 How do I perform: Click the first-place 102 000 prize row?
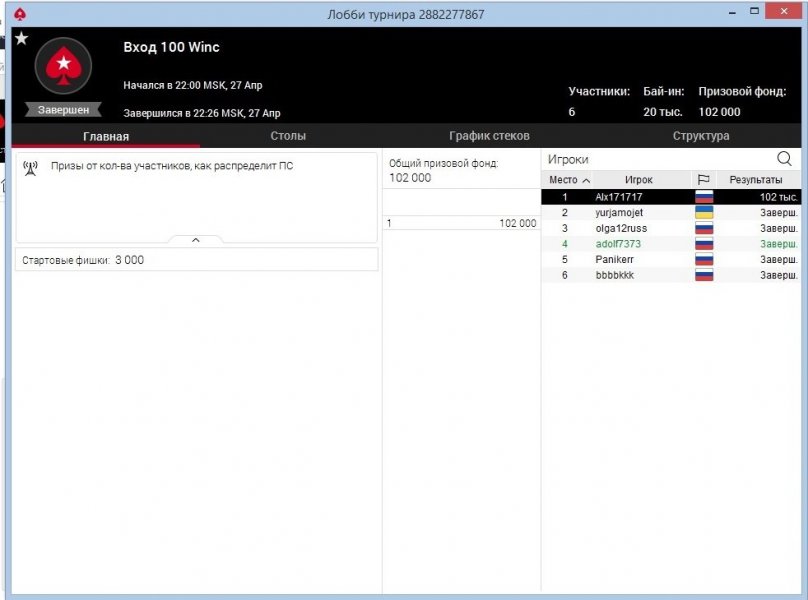(461, 223)
